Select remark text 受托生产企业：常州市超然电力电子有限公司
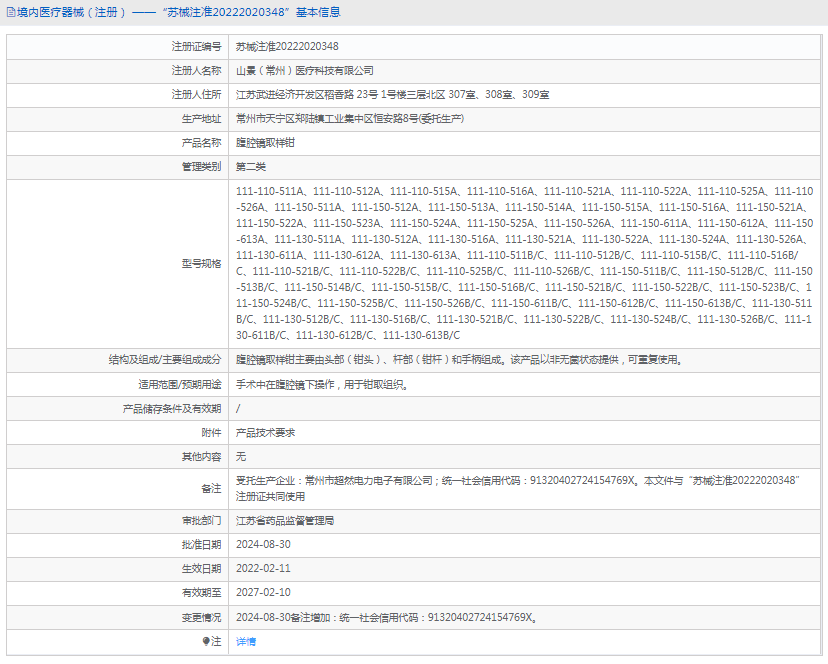Screen dimensions: 828x664 [518, 489]
